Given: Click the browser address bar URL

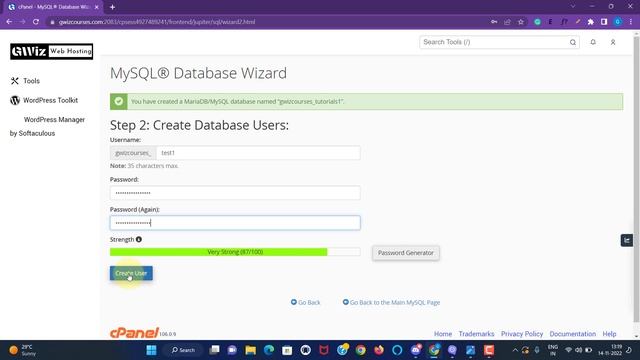Looking at the screenshot, I should pos(157,22).
